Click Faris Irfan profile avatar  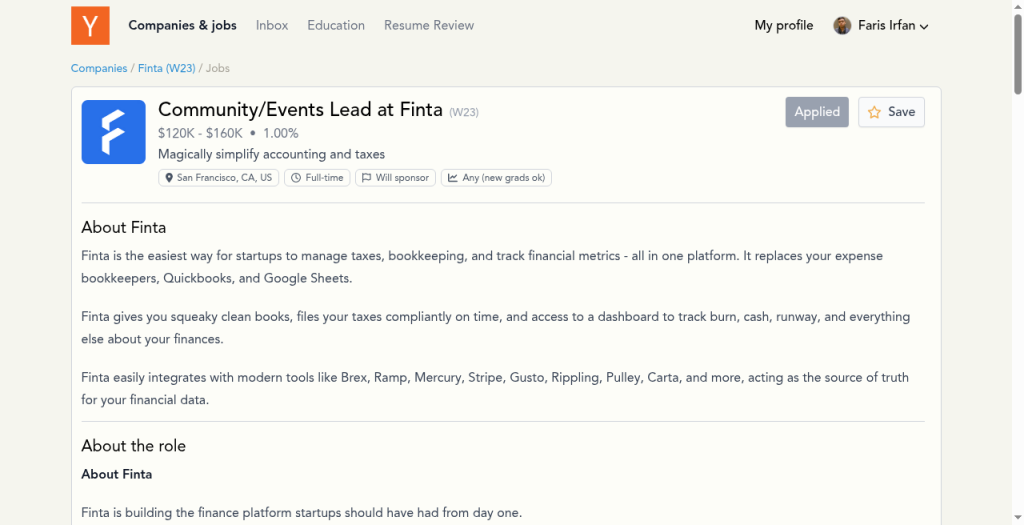[x=842, y=25]
